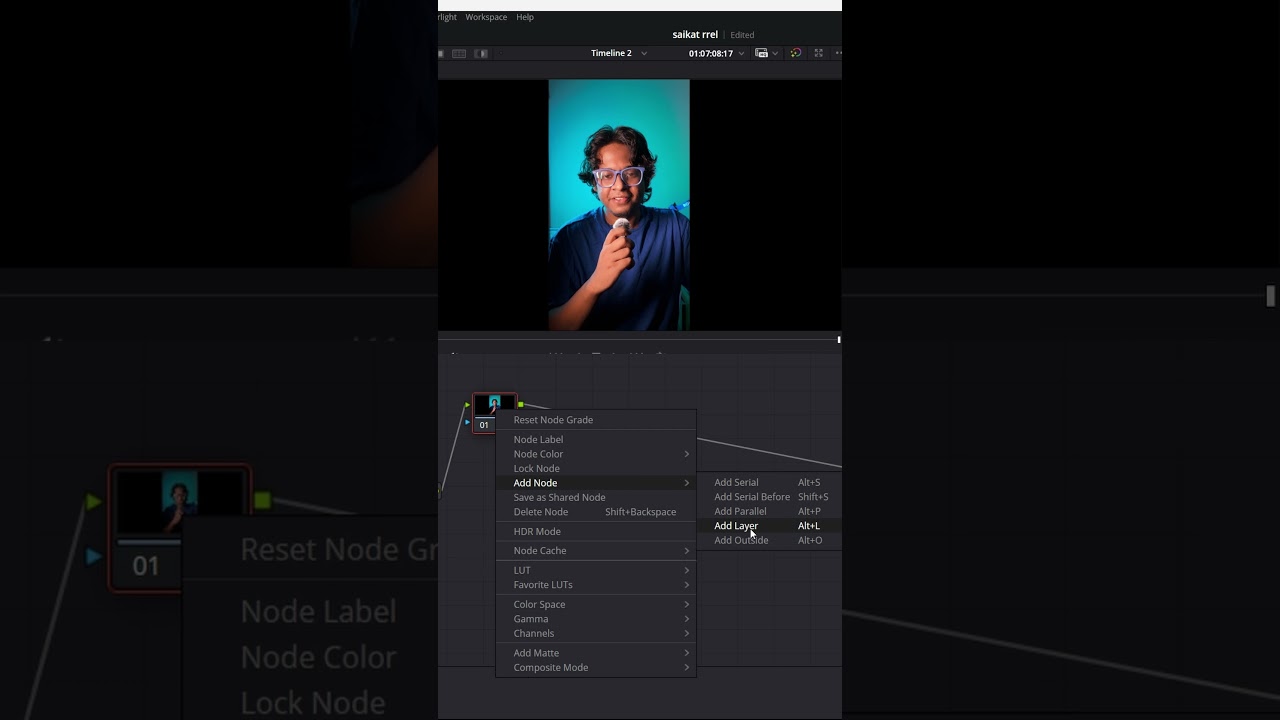
Task: Expand Composite Mode submenu
Action: point(596,667)
